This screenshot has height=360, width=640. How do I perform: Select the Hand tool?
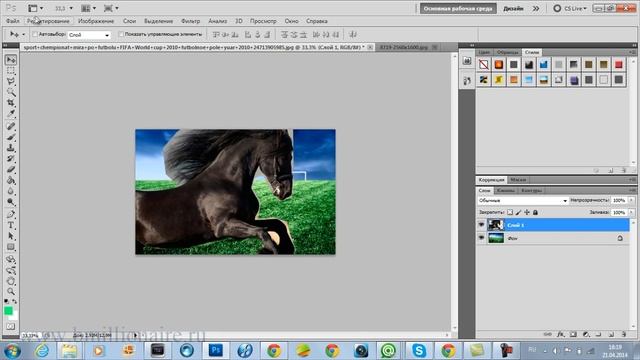pos(11,281)
